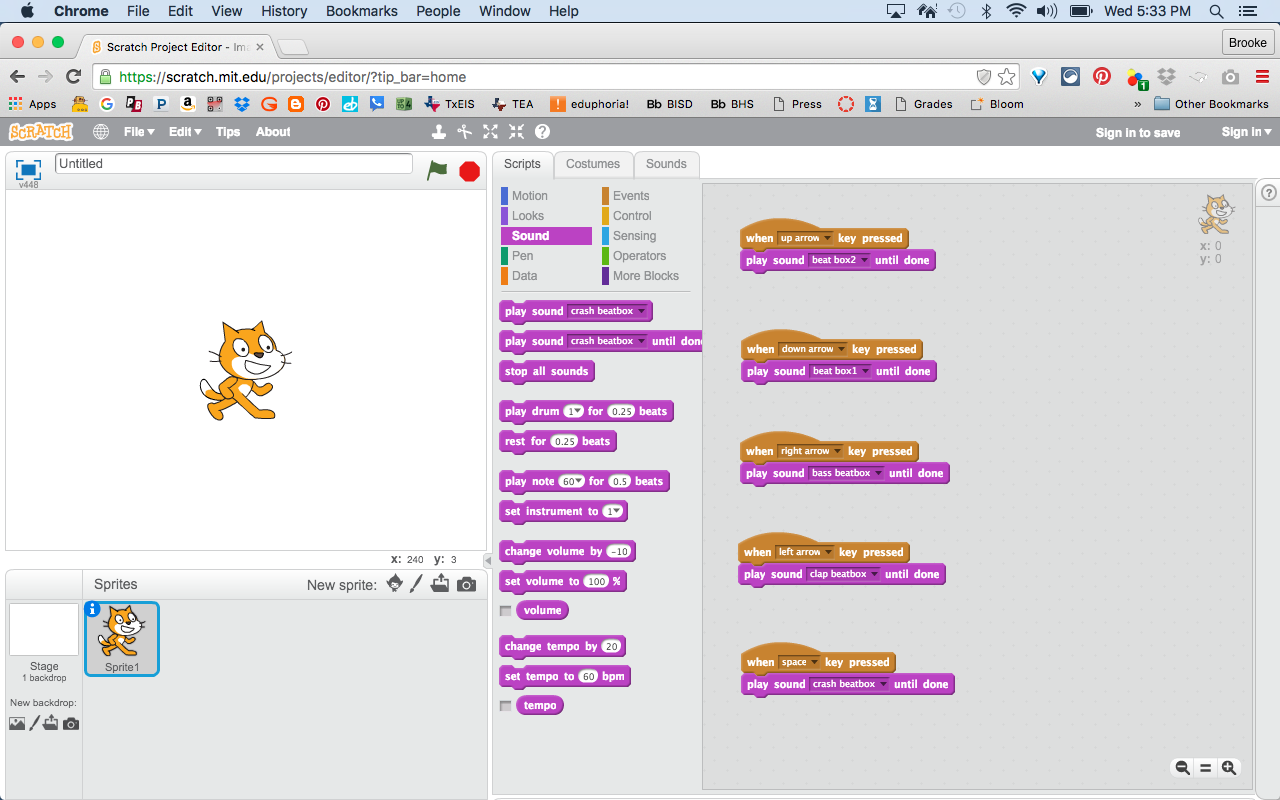The width and height of the screenshot is (1280, 800).
Task: Open the Grades bookmark
Action: pyautogui.click(x=923, y=104)
